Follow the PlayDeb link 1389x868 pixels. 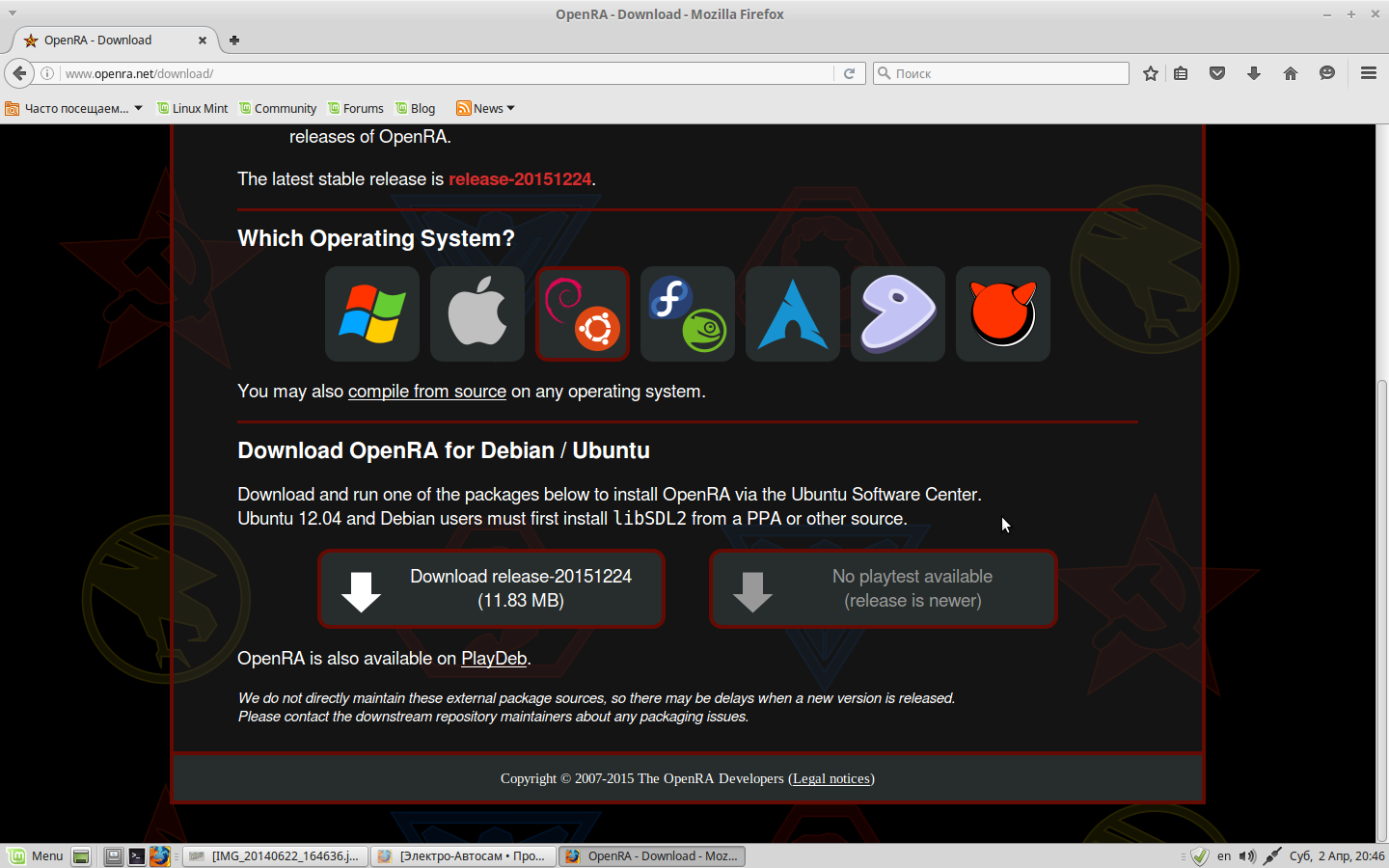pos(494,659)
